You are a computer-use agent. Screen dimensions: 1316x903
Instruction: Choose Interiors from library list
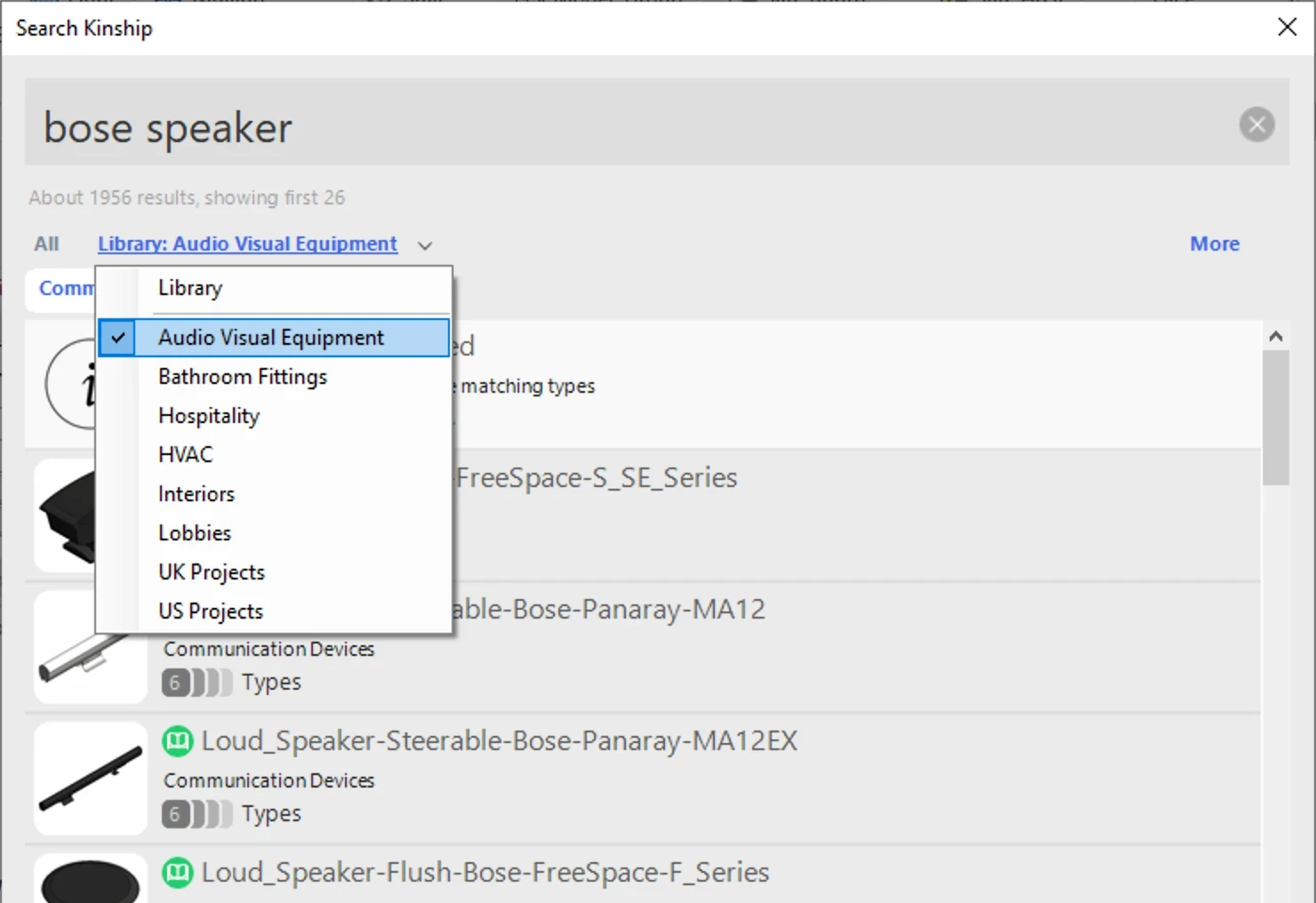coord(274,494)
